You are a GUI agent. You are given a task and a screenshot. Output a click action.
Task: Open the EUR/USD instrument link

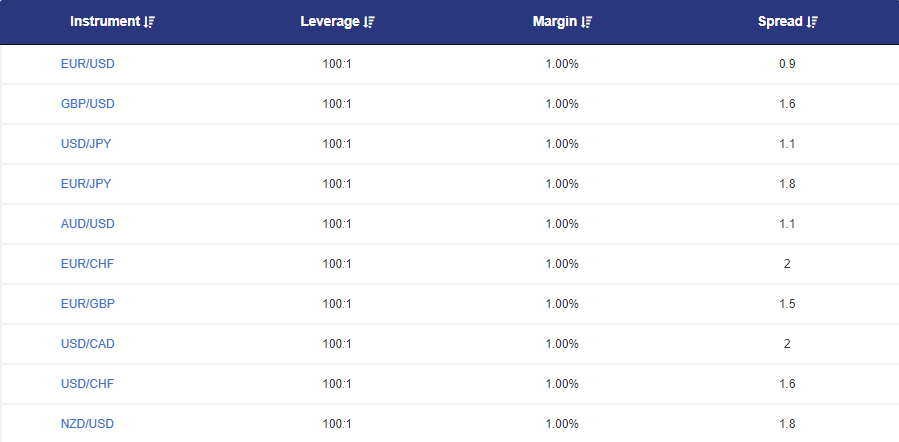click(x=88, y=64)
